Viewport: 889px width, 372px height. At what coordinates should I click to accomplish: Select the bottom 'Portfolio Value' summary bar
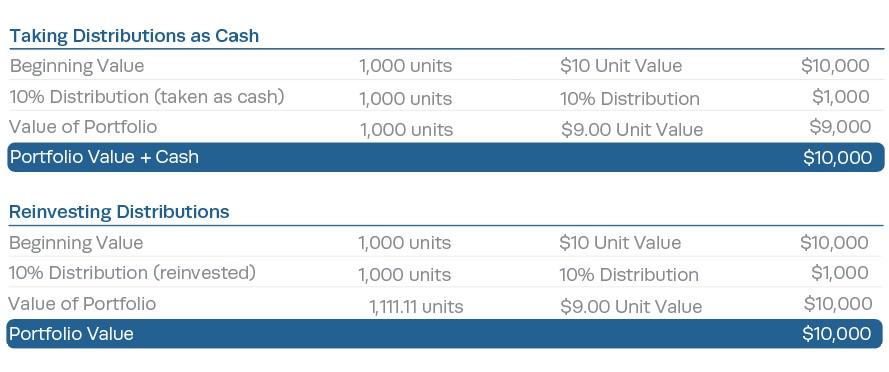tap(445, 333)
